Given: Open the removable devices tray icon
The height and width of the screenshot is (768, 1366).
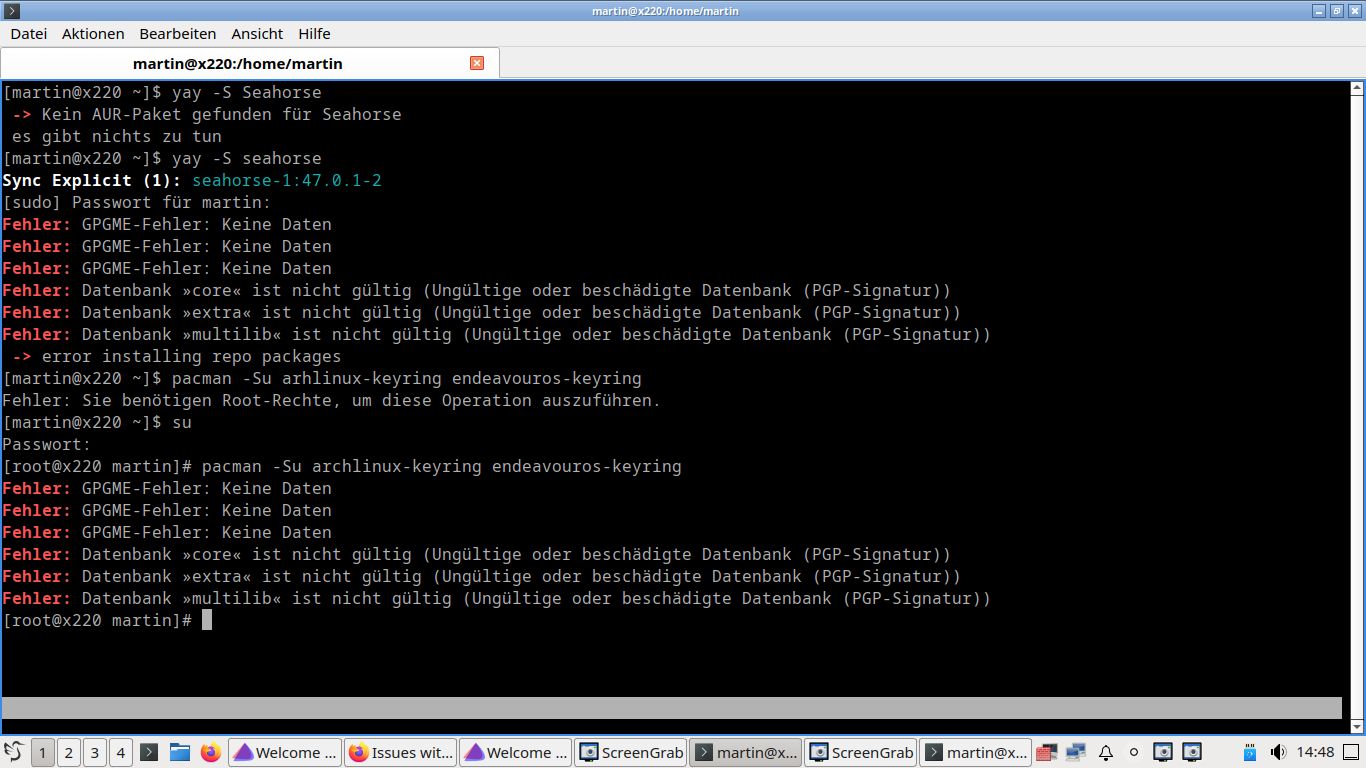Looking at the screenshot, I should (1249, 752).
